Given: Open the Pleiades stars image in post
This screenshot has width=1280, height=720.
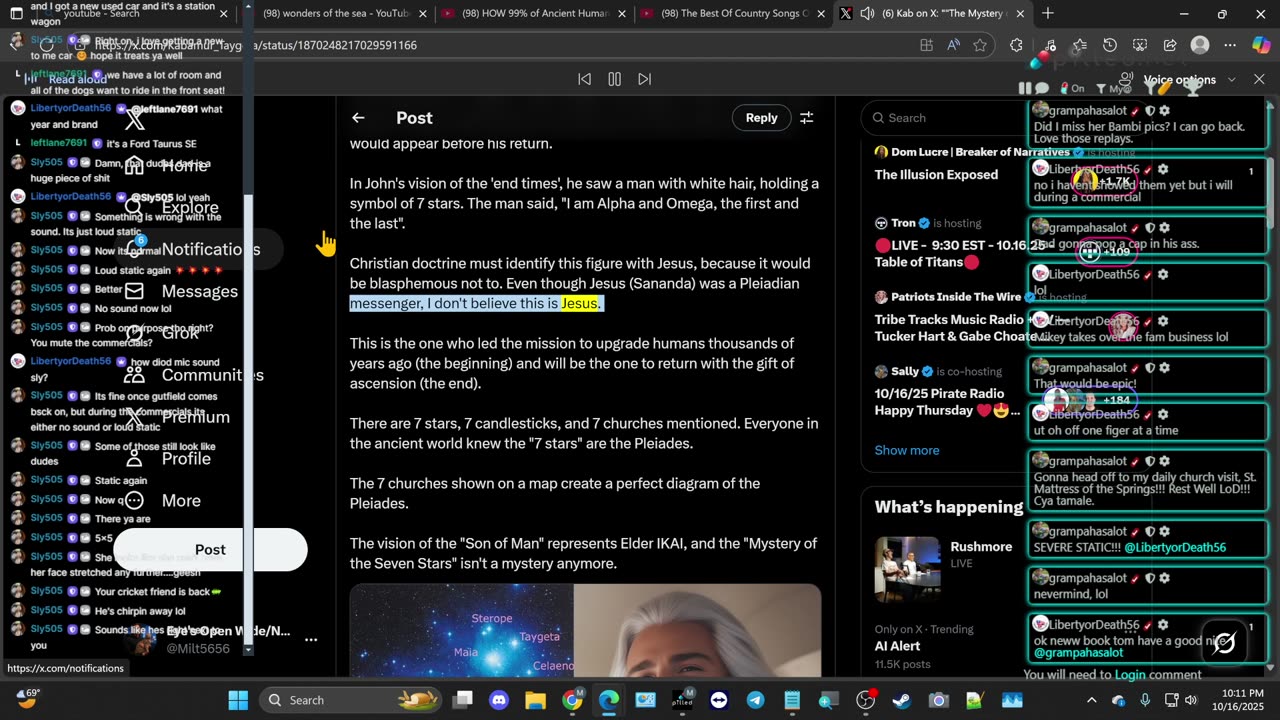Looking at the screenshot, I should click(x=462, y=630).
